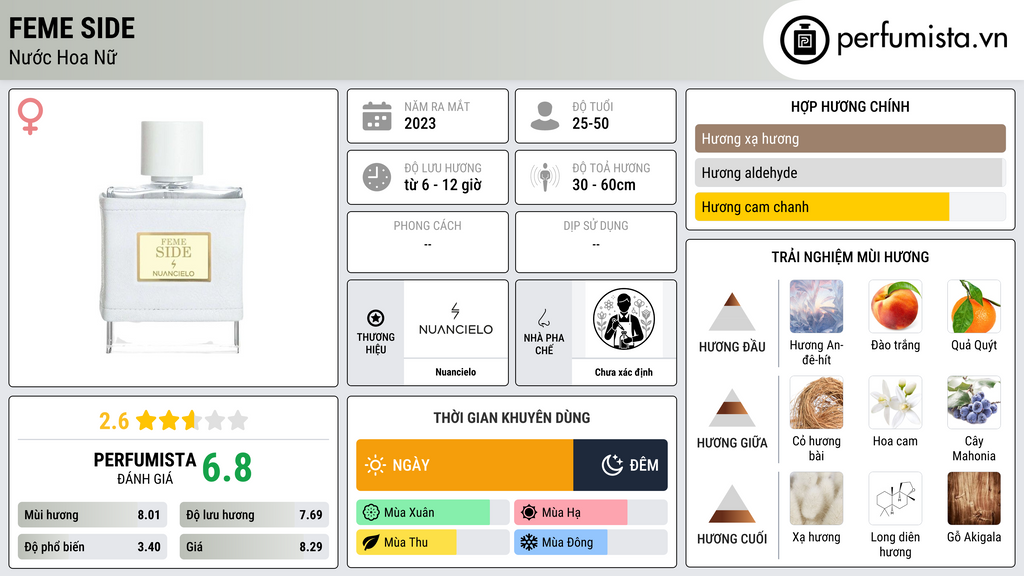Click the pink female gender symbol icon

pos(30,116)
